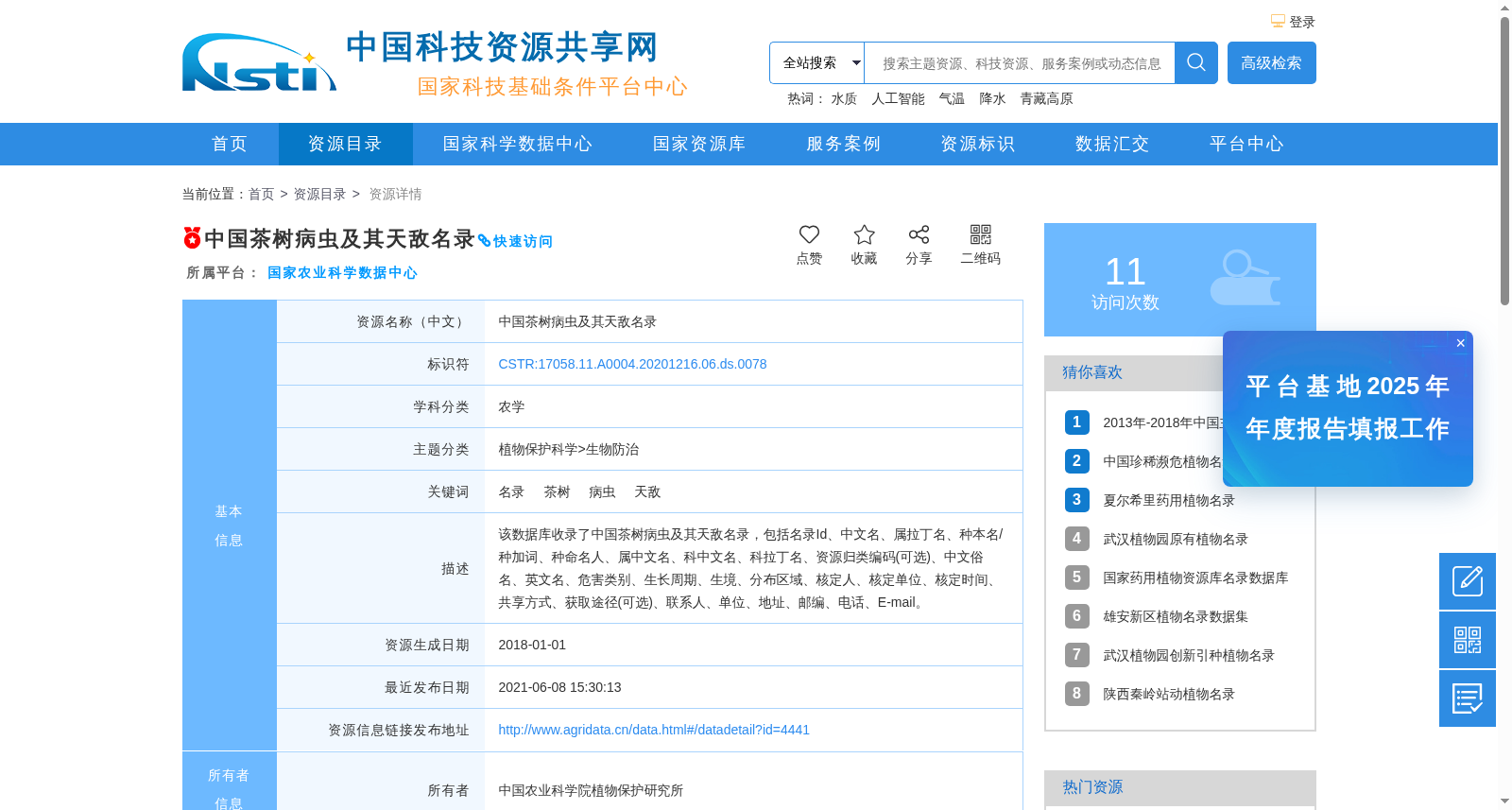
Task: Select 资源目录 nav tab
Action: [x=345, y=144]
